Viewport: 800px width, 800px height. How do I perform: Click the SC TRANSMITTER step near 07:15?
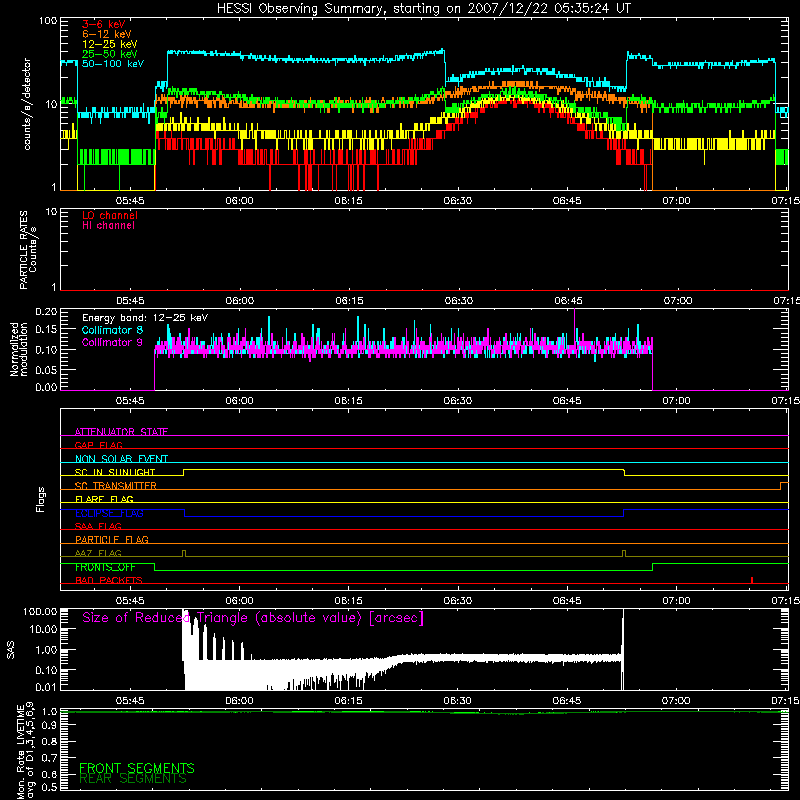coord(783,486)
